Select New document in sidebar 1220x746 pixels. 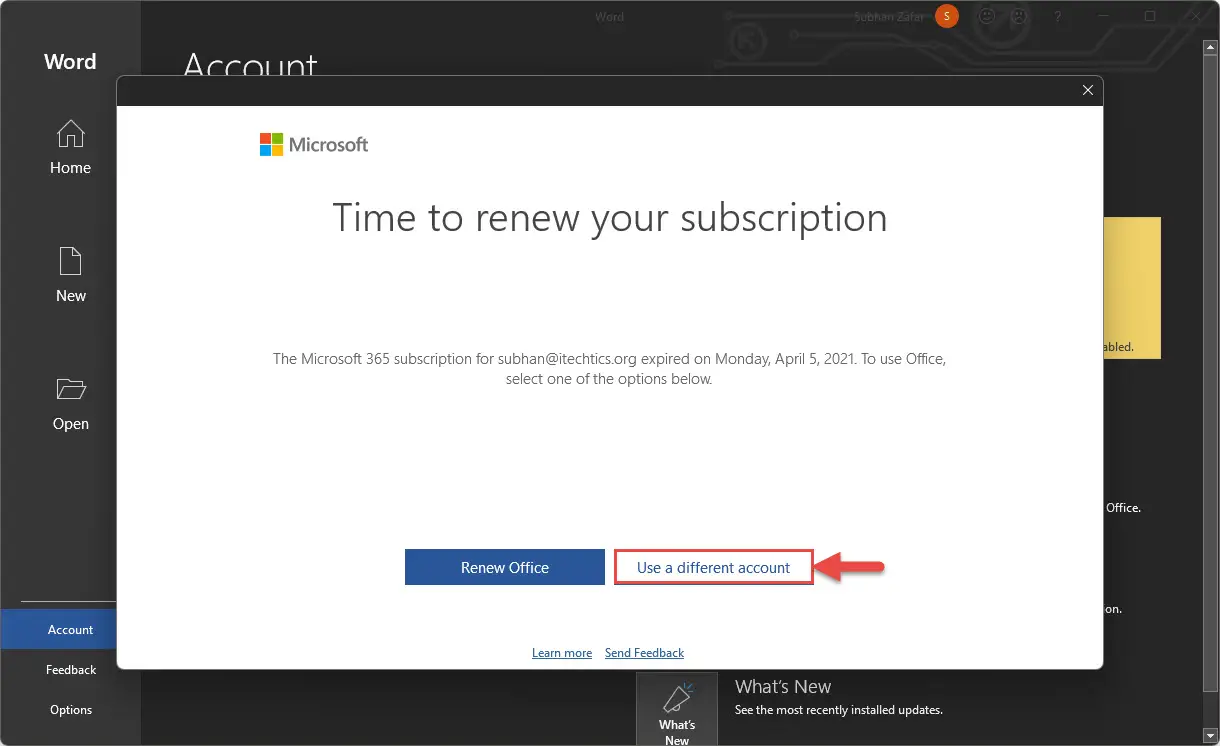coord(70,276)
